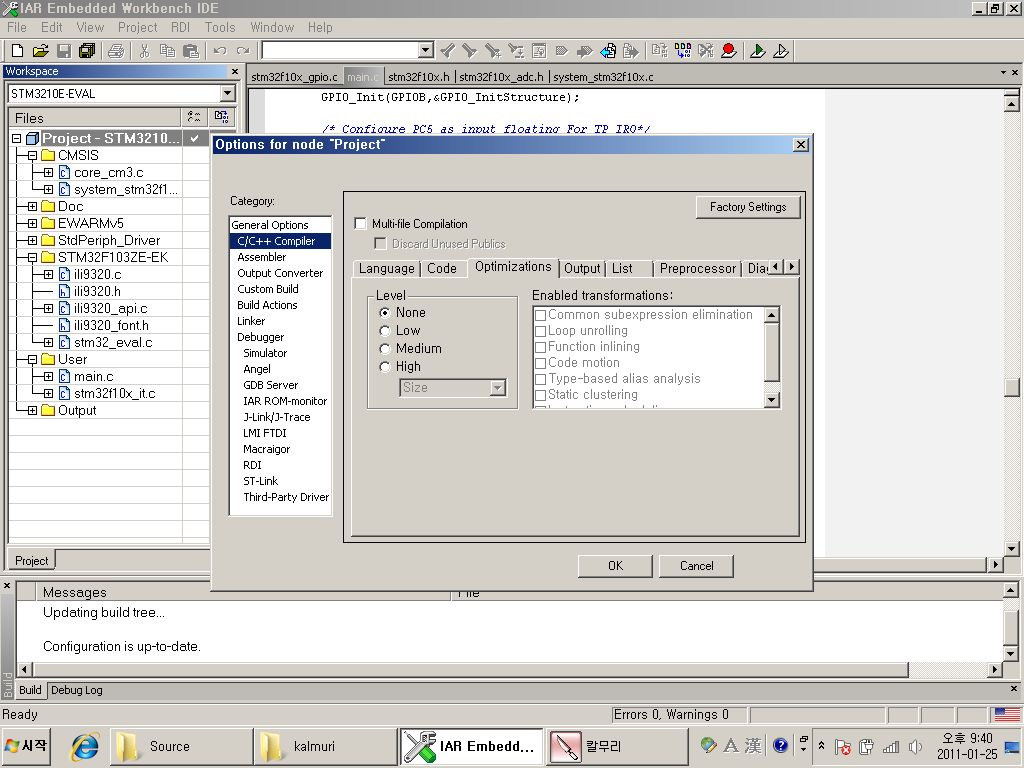Screen dimensions: 1024x768
Task: Open the toolbar quick search dropdown
Action: click(426, 50)
